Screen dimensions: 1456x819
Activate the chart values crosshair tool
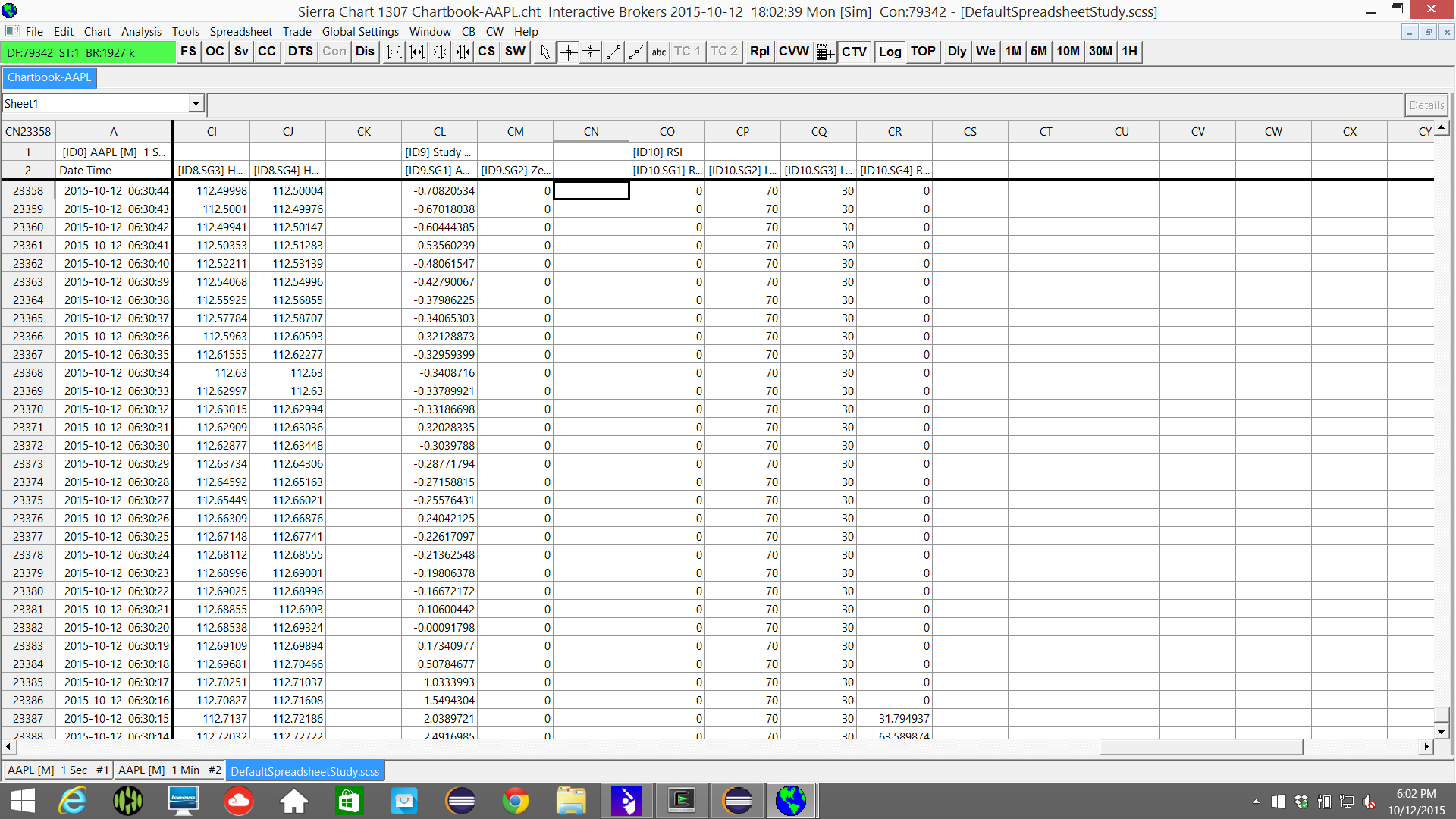click(568, 52)
